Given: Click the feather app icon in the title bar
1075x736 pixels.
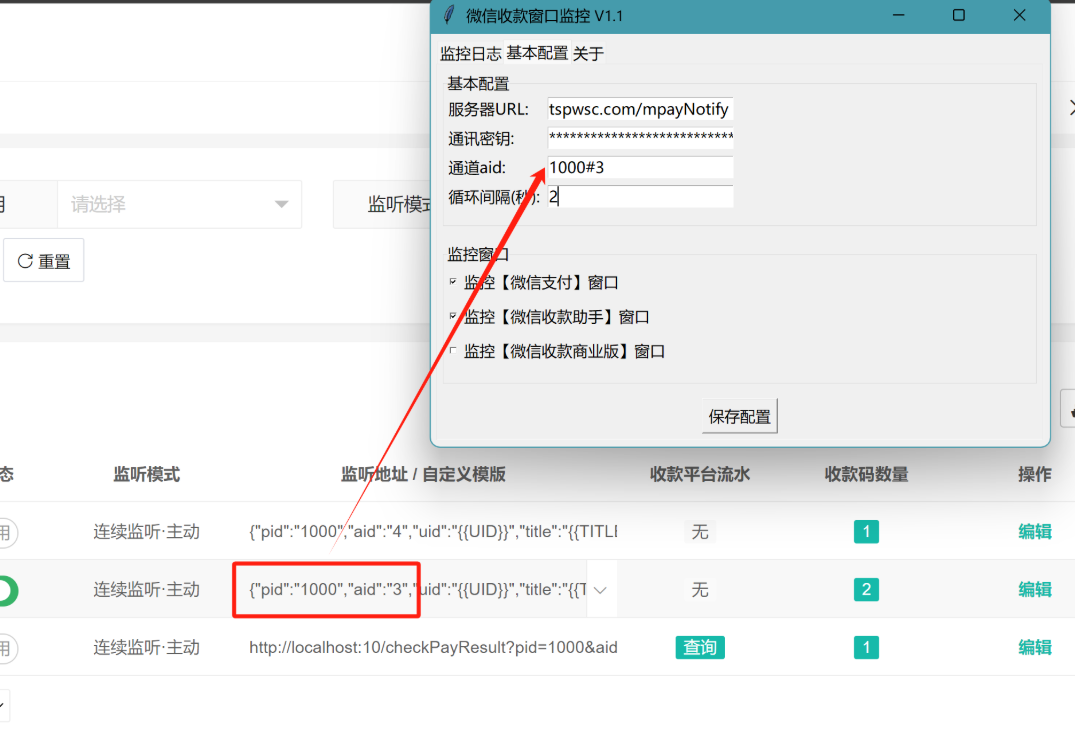Looking at the screenshot, I should (x=449, y=15).
